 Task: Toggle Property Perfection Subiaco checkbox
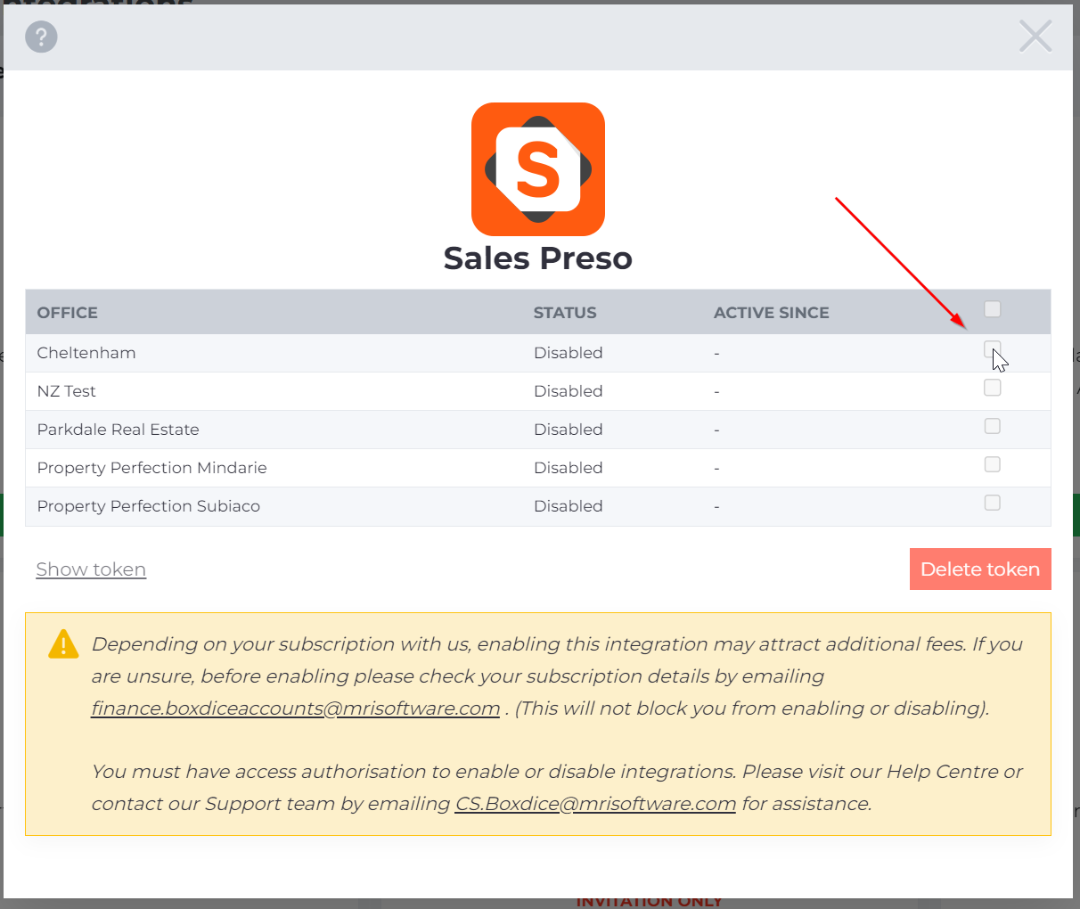pyautogui.click(x=993, y=503)
